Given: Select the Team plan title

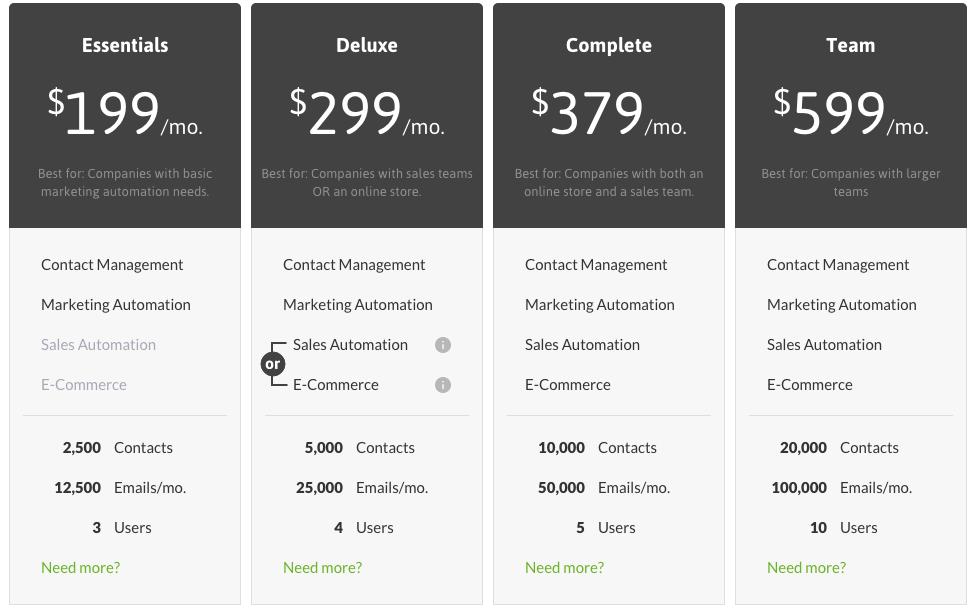Looking at the screenshot, I should (x=851, y=45).
